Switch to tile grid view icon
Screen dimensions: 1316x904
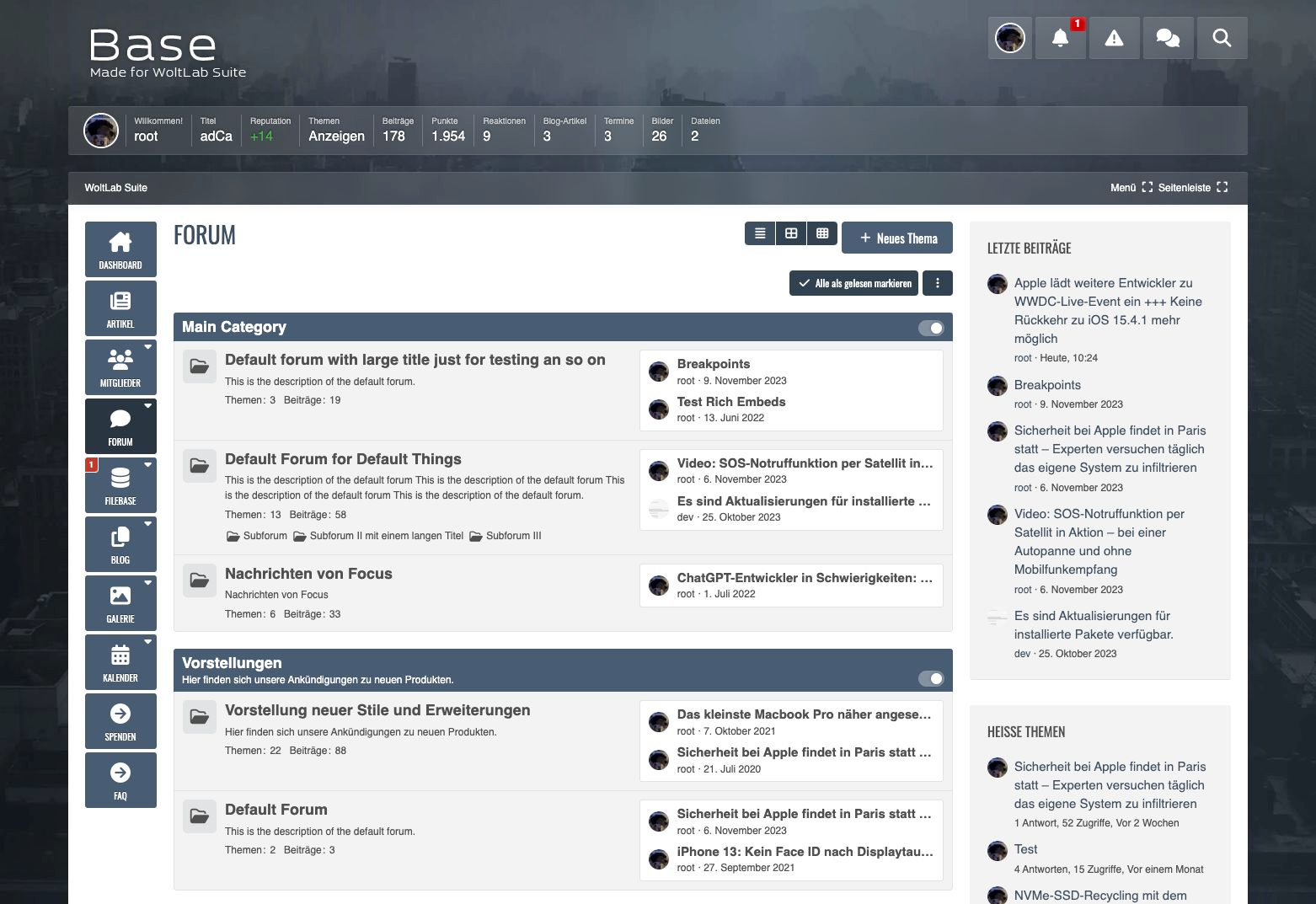(x=791, y=233)
